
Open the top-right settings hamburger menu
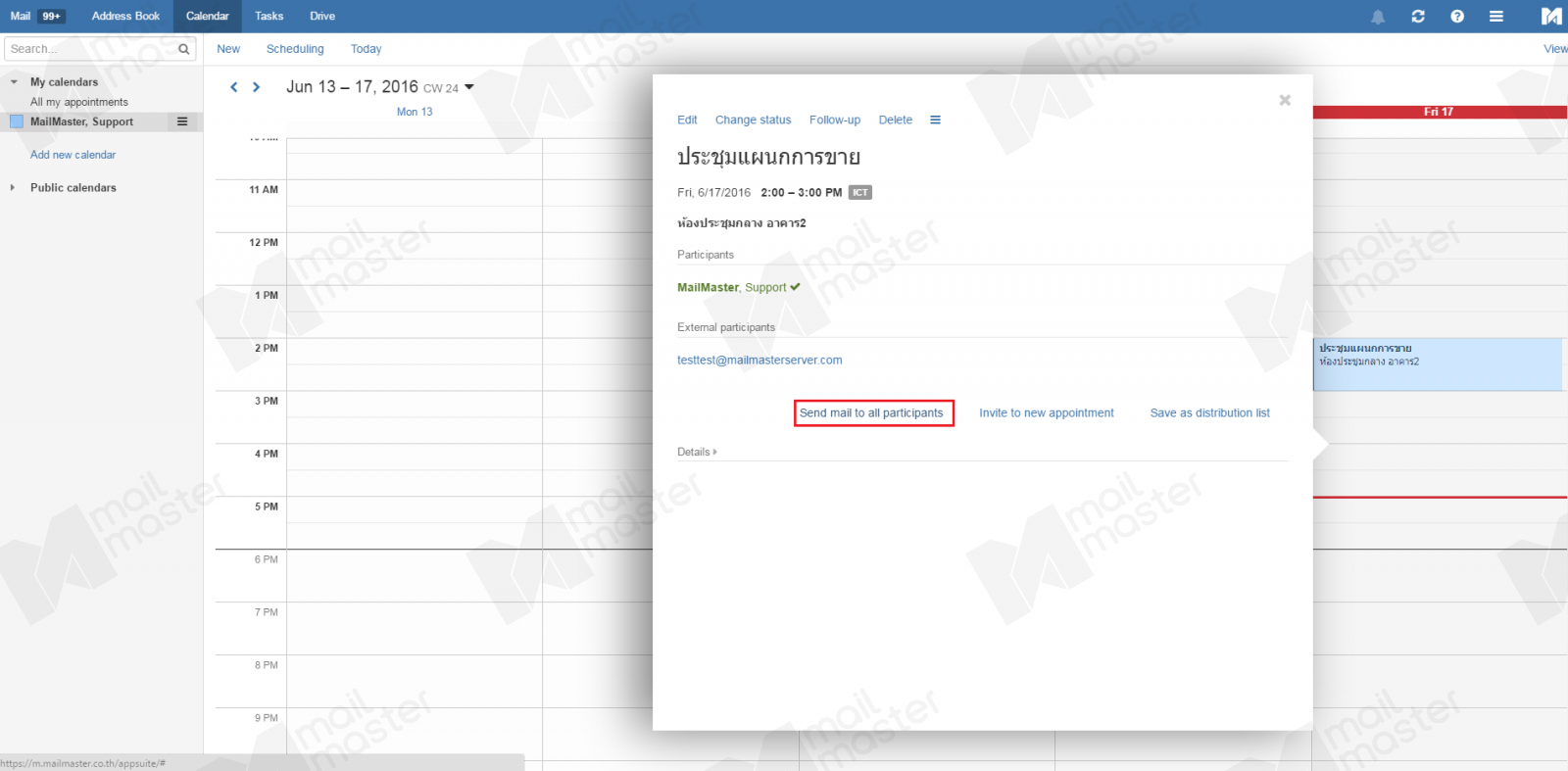(1496, 17)
